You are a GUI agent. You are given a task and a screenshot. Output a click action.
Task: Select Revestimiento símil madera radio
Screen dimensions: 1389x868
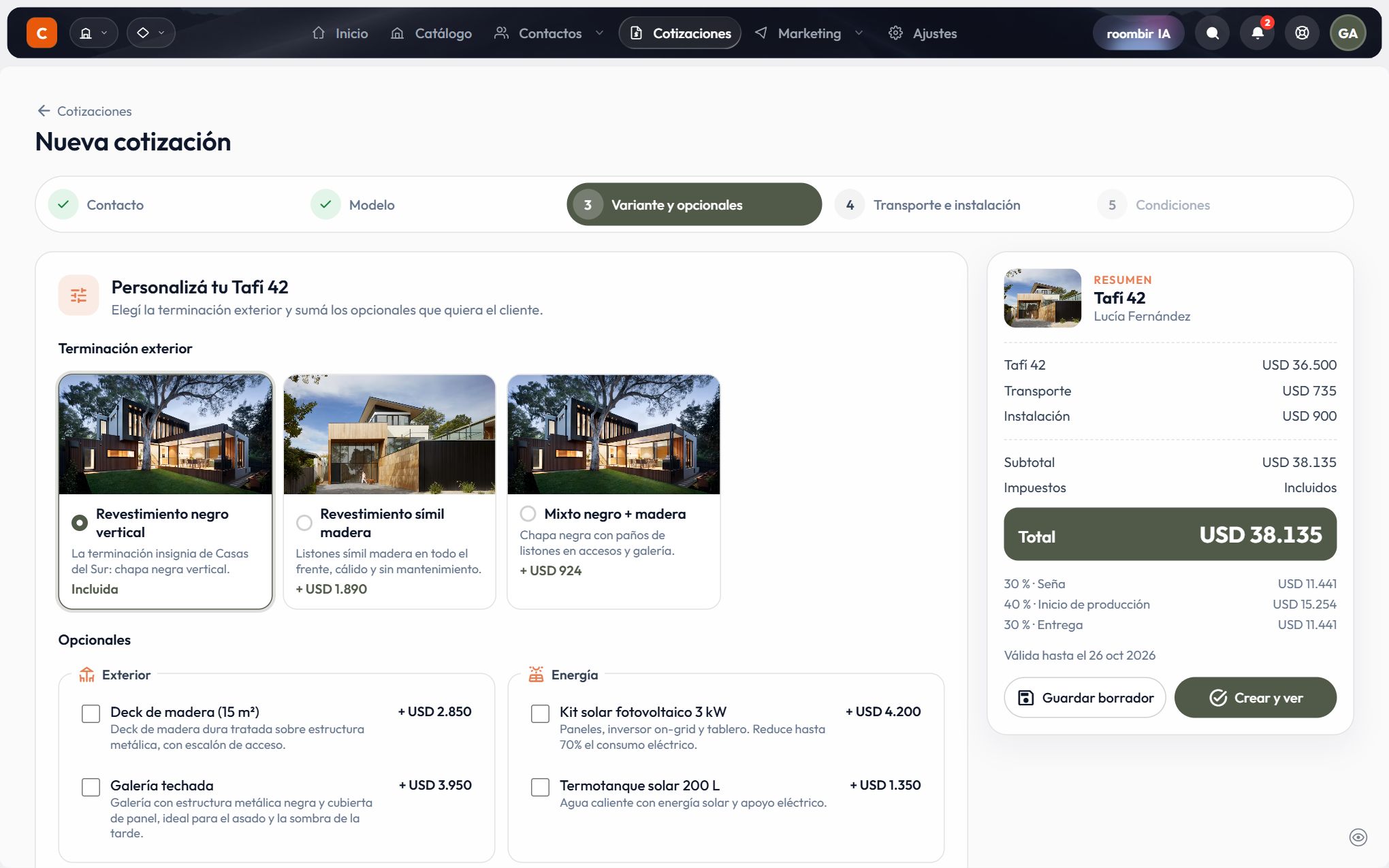coord(304,523)
